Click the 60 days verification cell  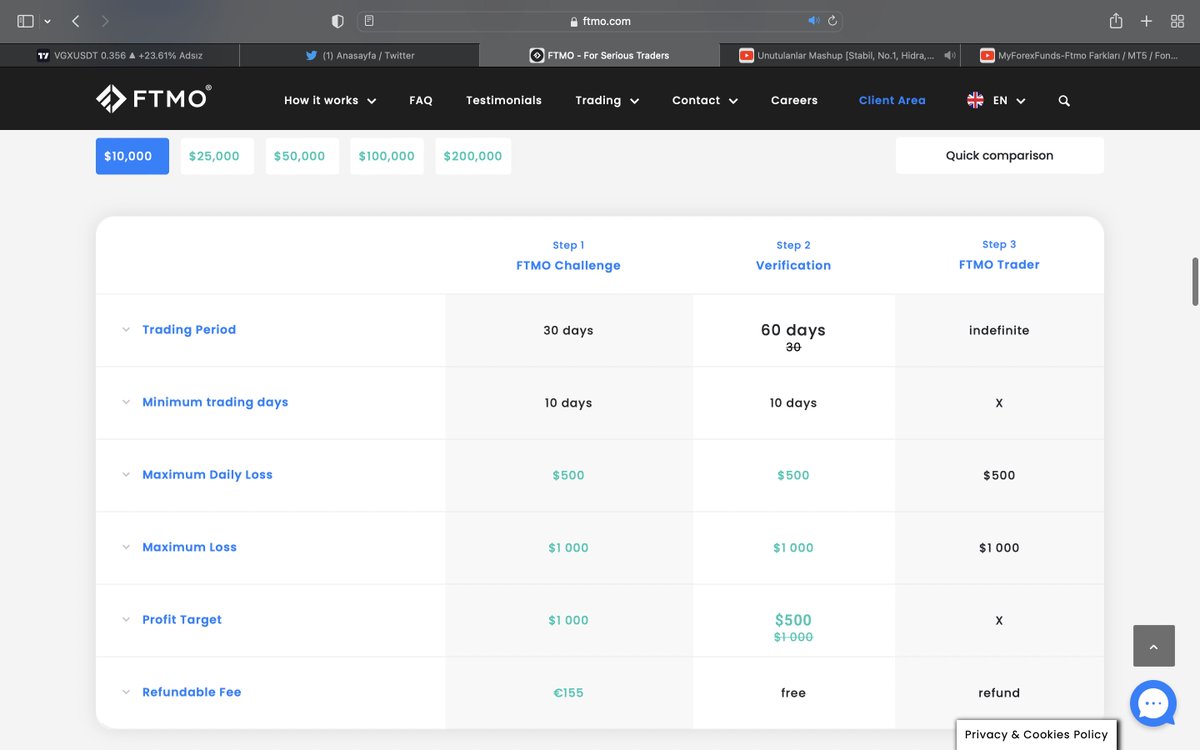click(793, 330)
